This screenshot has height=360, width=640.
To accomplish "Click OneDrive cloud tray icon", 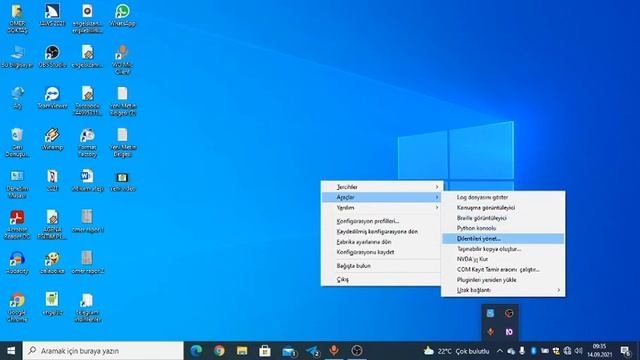I will point(511,351).
